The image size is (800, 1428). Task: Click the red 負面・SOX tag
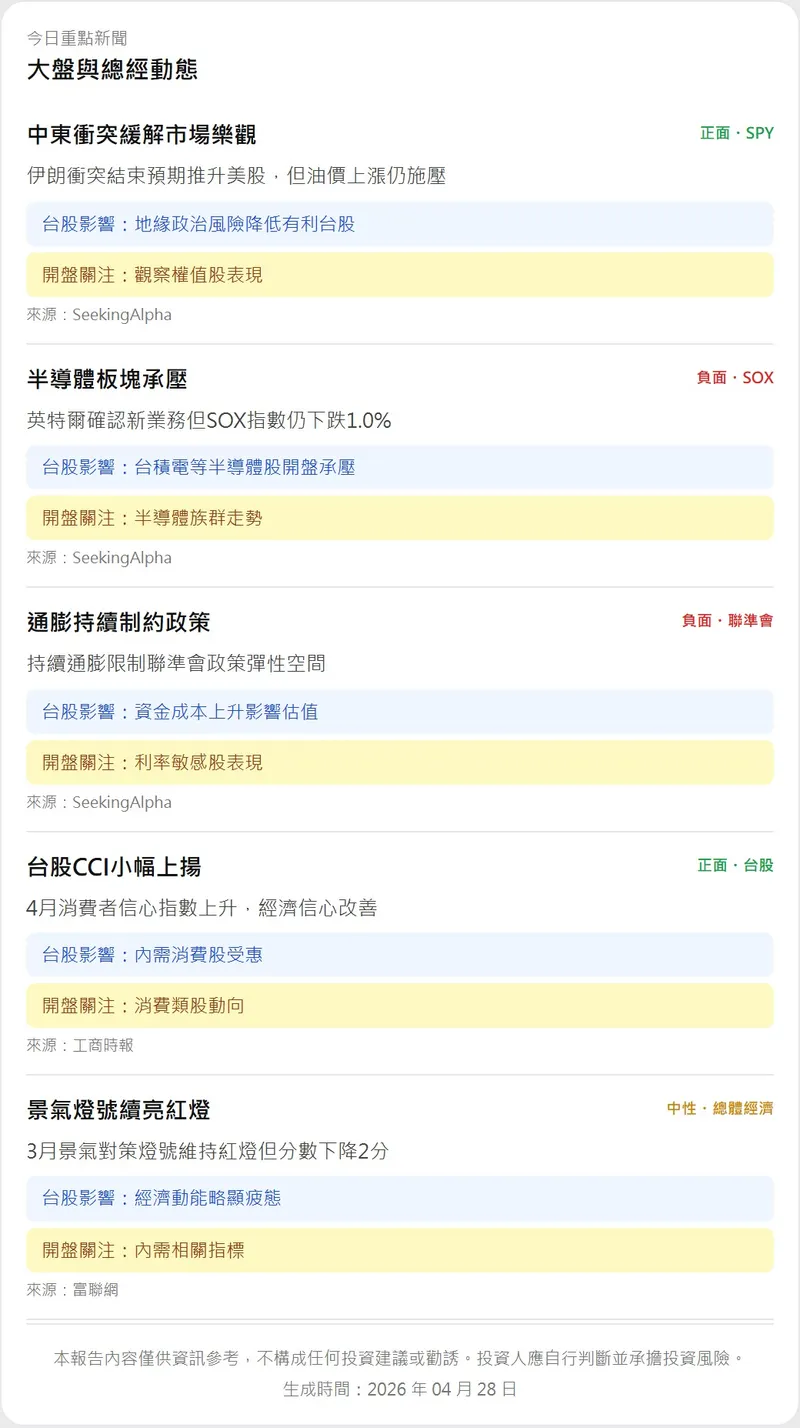[734, 378]
